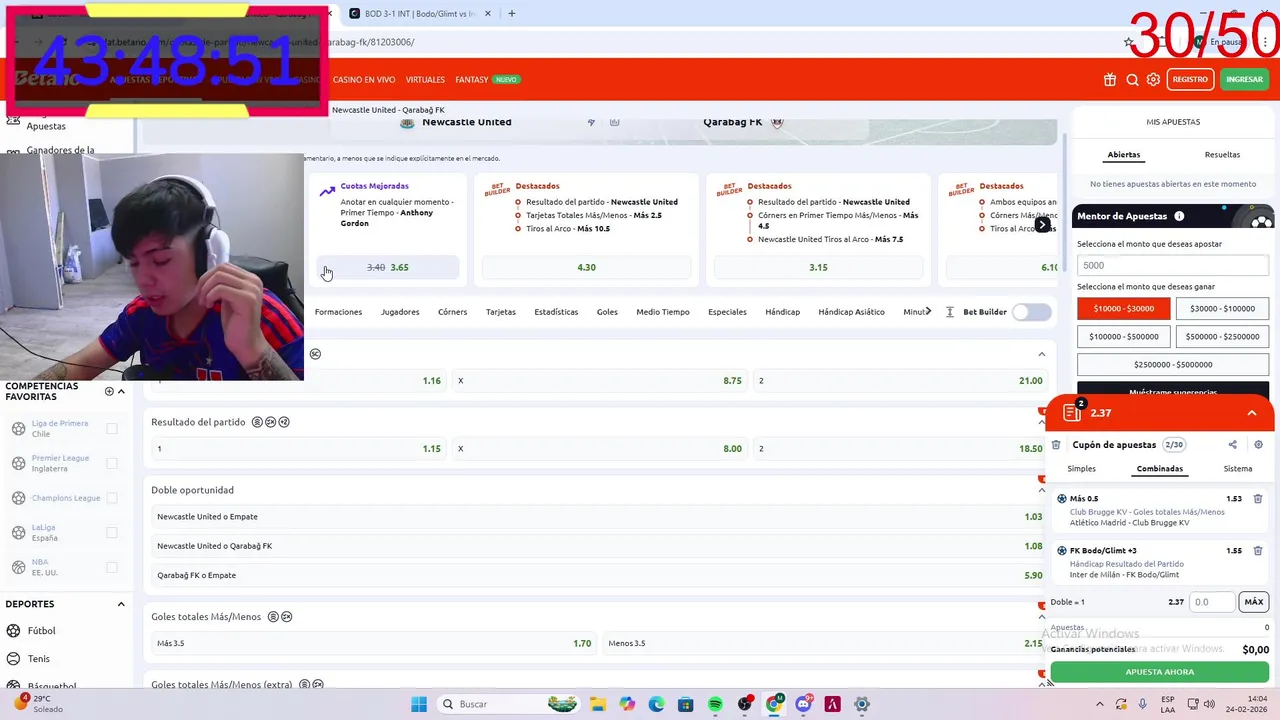Screen dimensions: 1280x720
Task: Collapse the Deportes section in sidebar
Action: coord(121,604)
